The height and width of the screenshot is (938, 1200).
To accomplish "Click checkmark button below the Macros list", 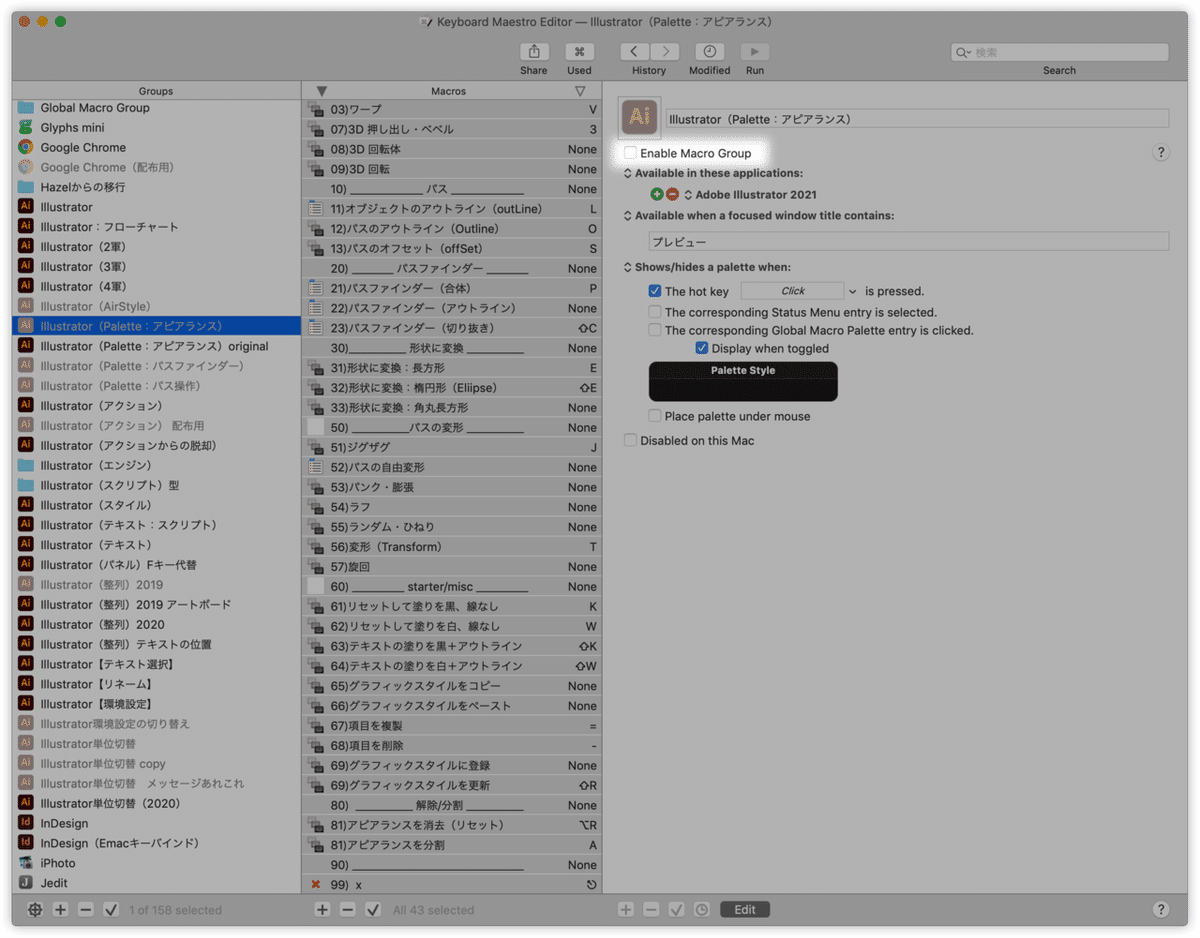I will (x=373, y=910).
